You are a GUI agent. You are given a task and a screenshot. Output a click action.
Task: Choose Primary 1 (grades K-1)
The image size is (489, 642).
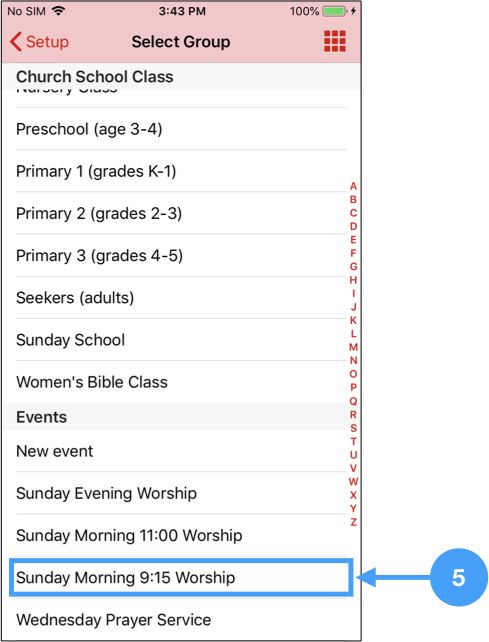click(181, 171)
